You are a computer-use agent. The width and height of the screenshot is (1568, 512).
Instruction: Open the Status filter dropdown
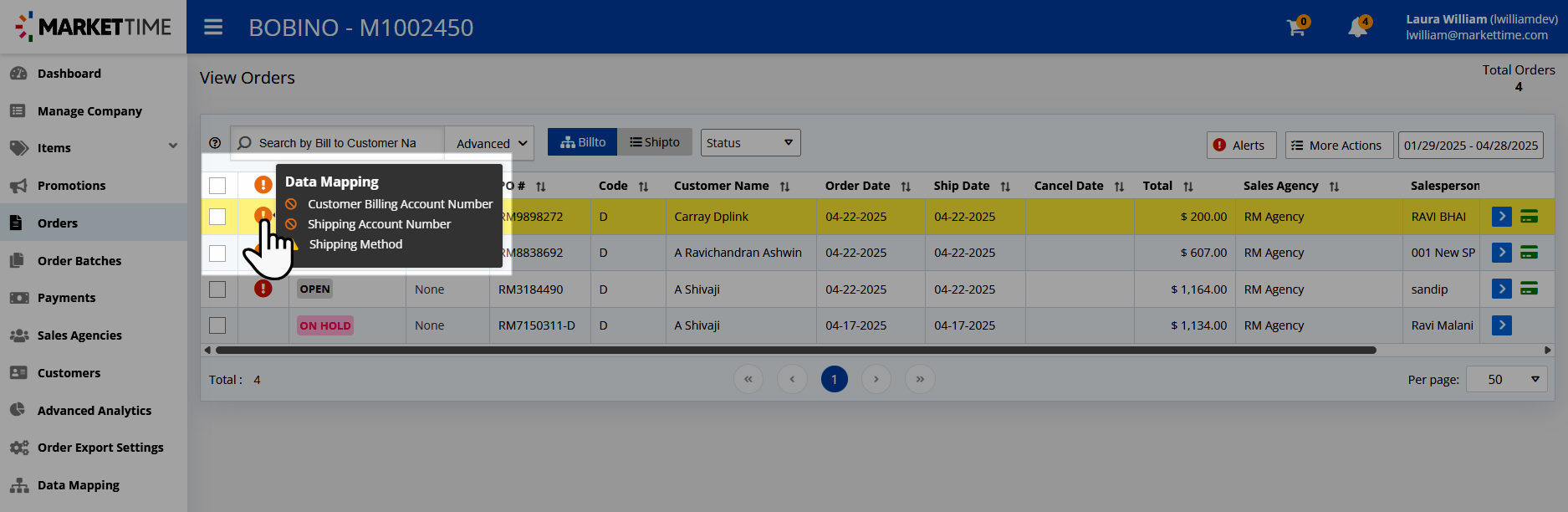(750, 142)
